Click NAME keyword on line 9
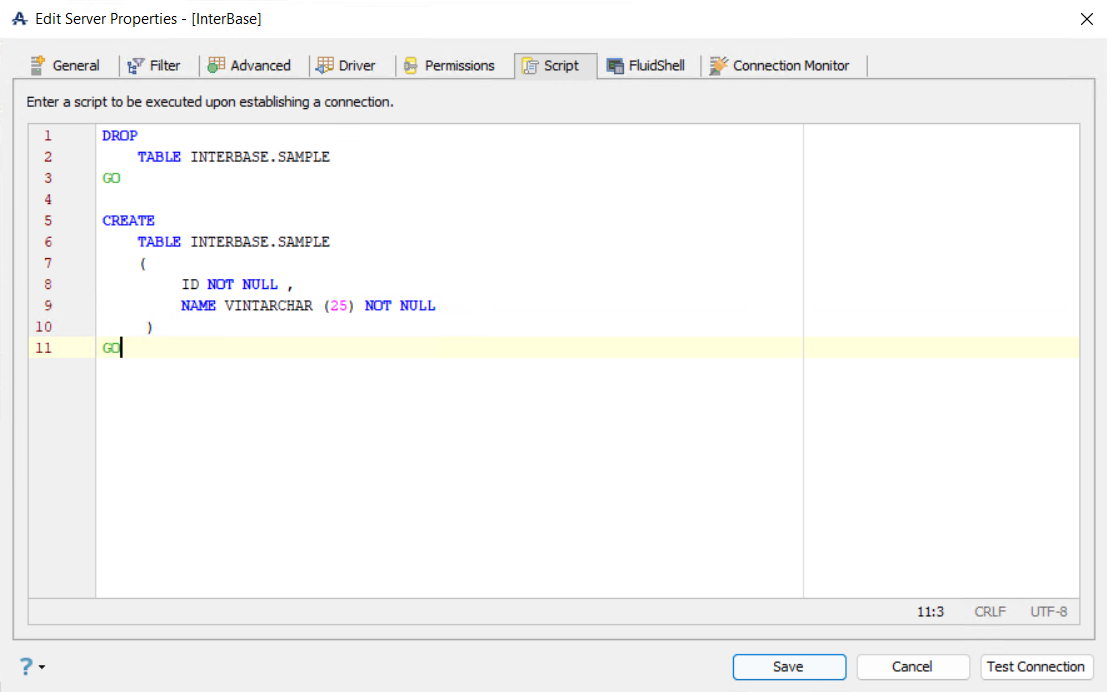Image resolution: width=1107 pixels, height=692 pixels. [198, 305]
